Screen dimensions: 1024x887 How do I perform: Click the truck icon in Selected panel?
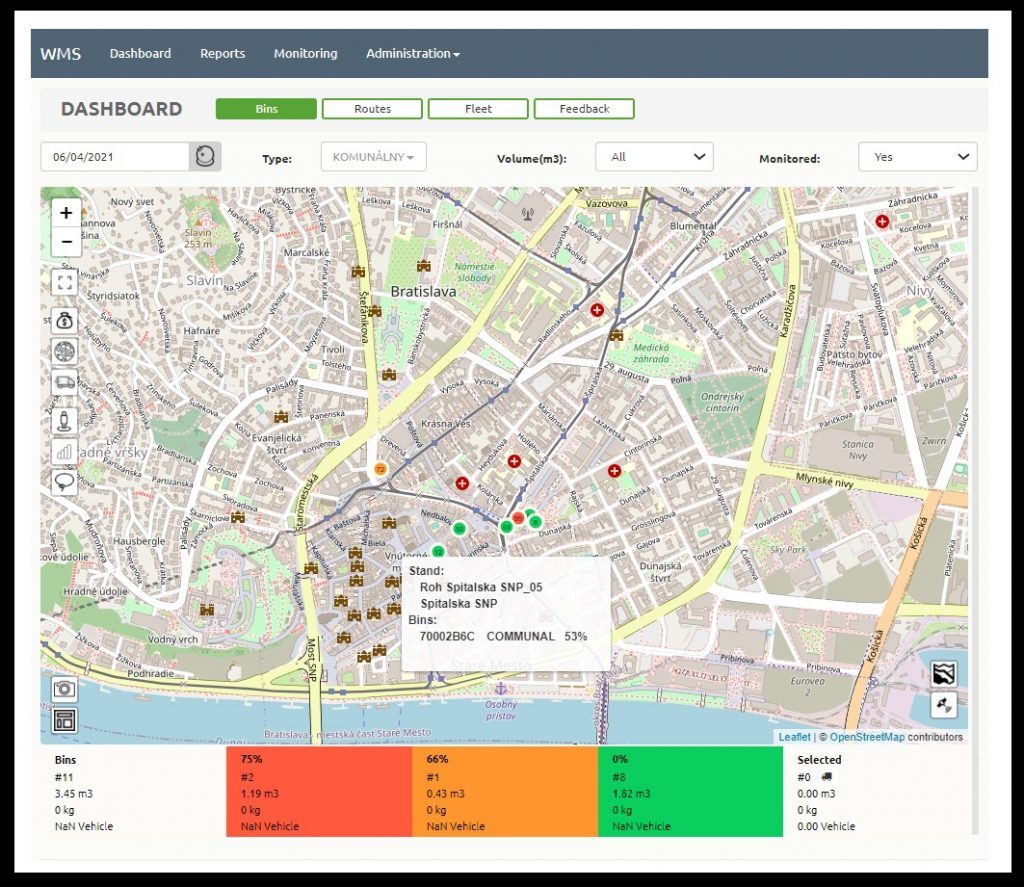click(826, 777)
